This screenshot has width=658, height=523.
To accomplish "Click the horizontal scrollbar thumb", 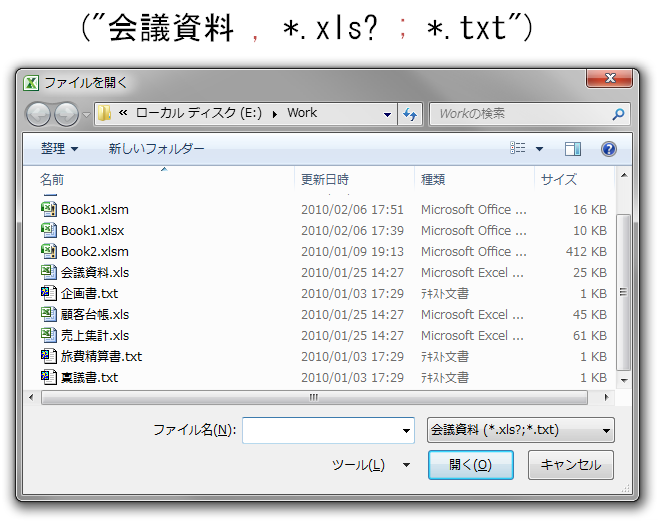I will tap(314, 397).
